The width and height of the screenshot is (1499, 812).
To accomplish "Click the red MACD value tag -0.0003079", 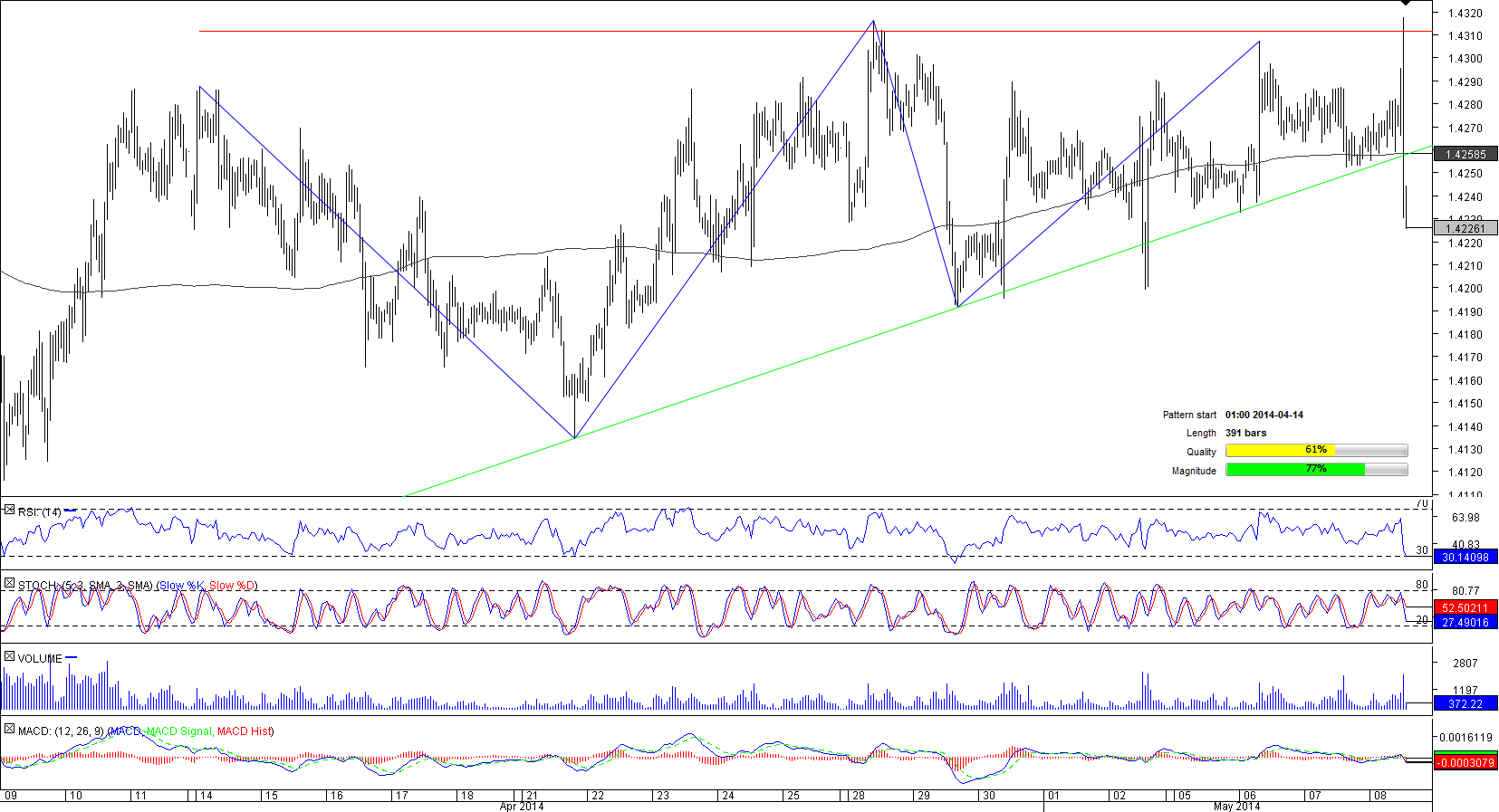I will coord(1465,763).
